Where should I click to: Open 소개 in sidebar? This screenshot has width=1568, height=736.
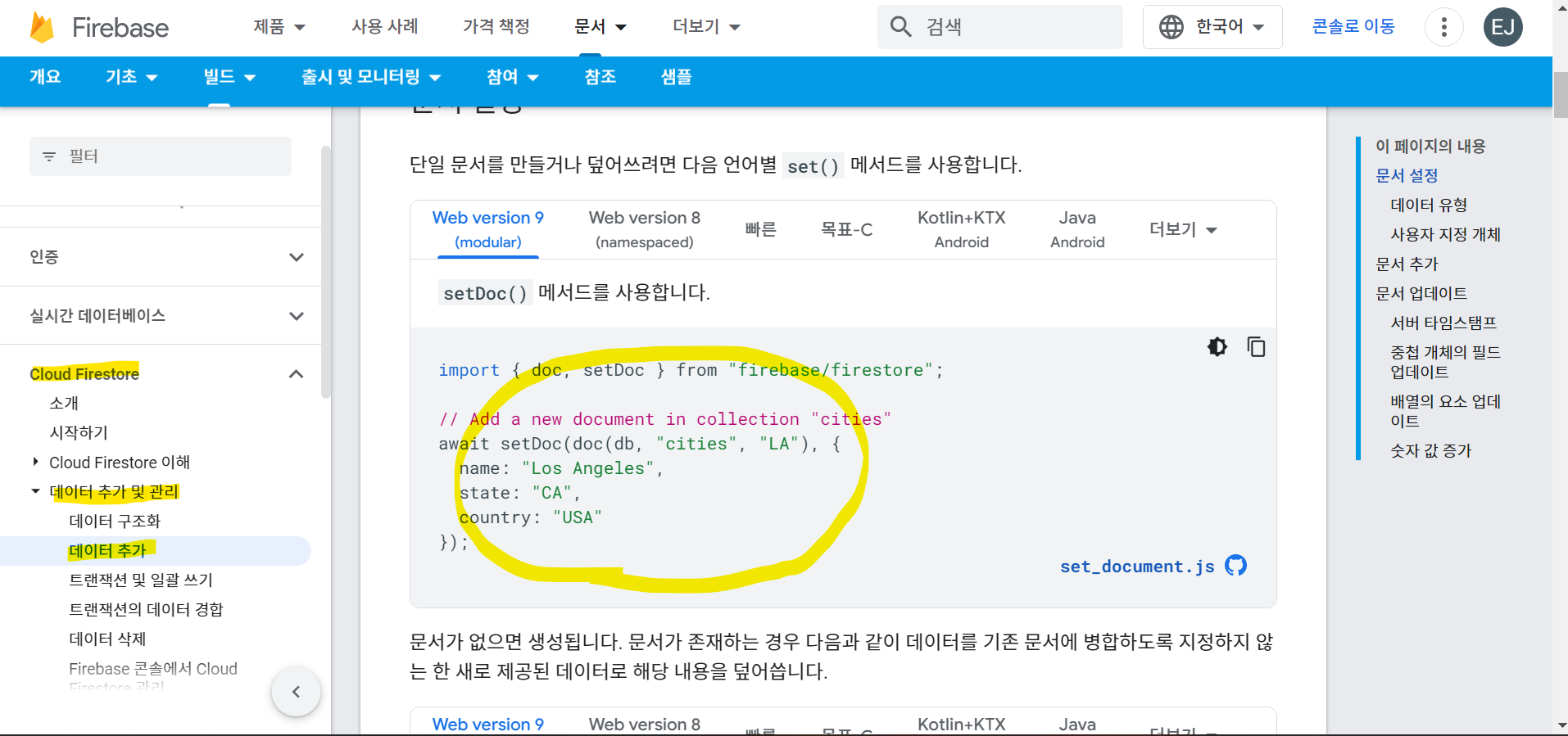tap(64, 404)
